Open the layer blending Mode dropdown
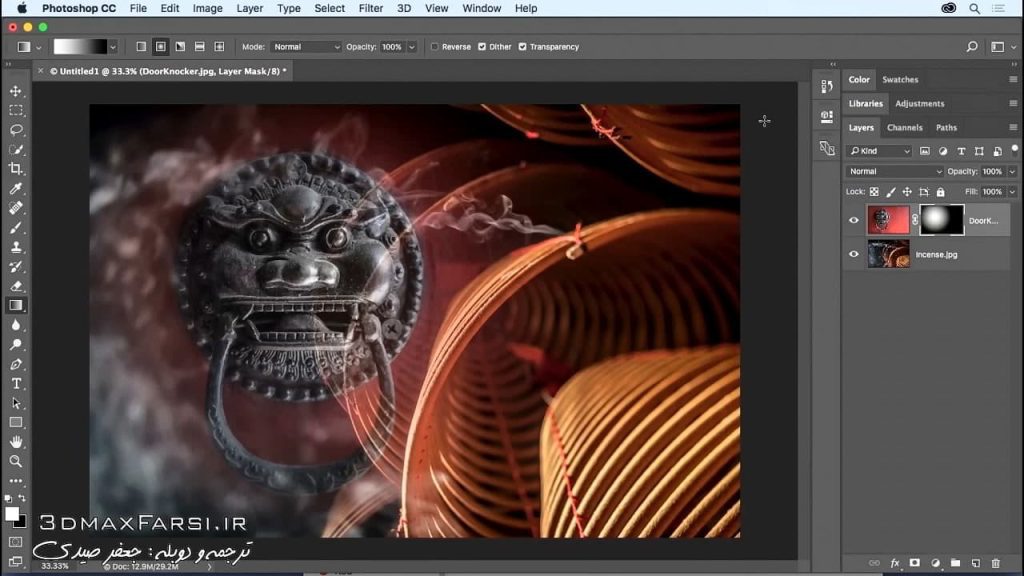1024x576 pixels. pyautogui.click(x=893, y=171)
